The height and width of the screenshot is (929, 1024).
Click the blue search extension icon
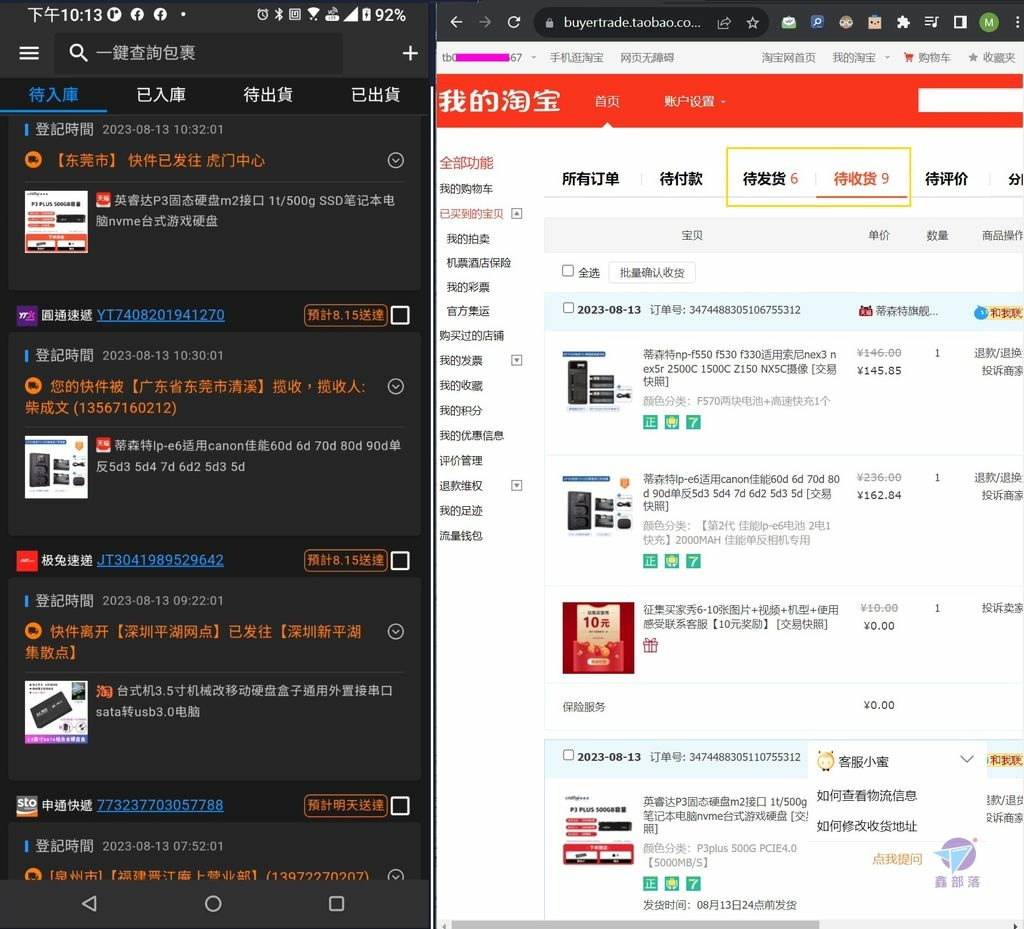817,22
